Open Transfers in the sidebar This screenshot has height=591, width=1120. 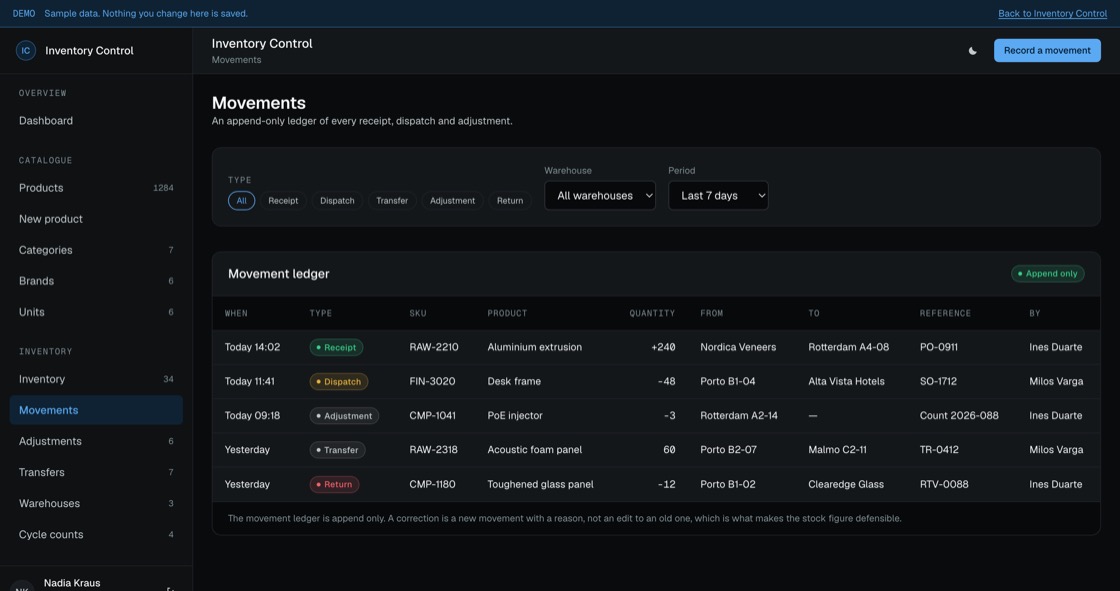coord(96,472)
